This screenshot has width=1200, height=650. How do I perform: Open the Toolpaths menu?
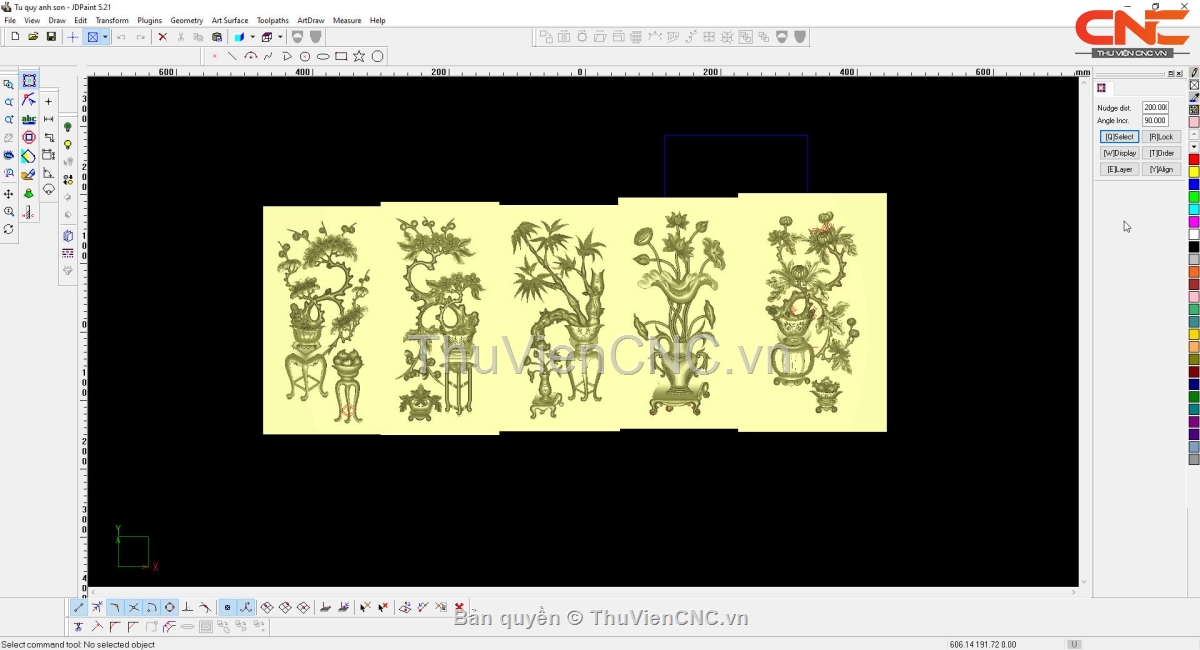272,20
